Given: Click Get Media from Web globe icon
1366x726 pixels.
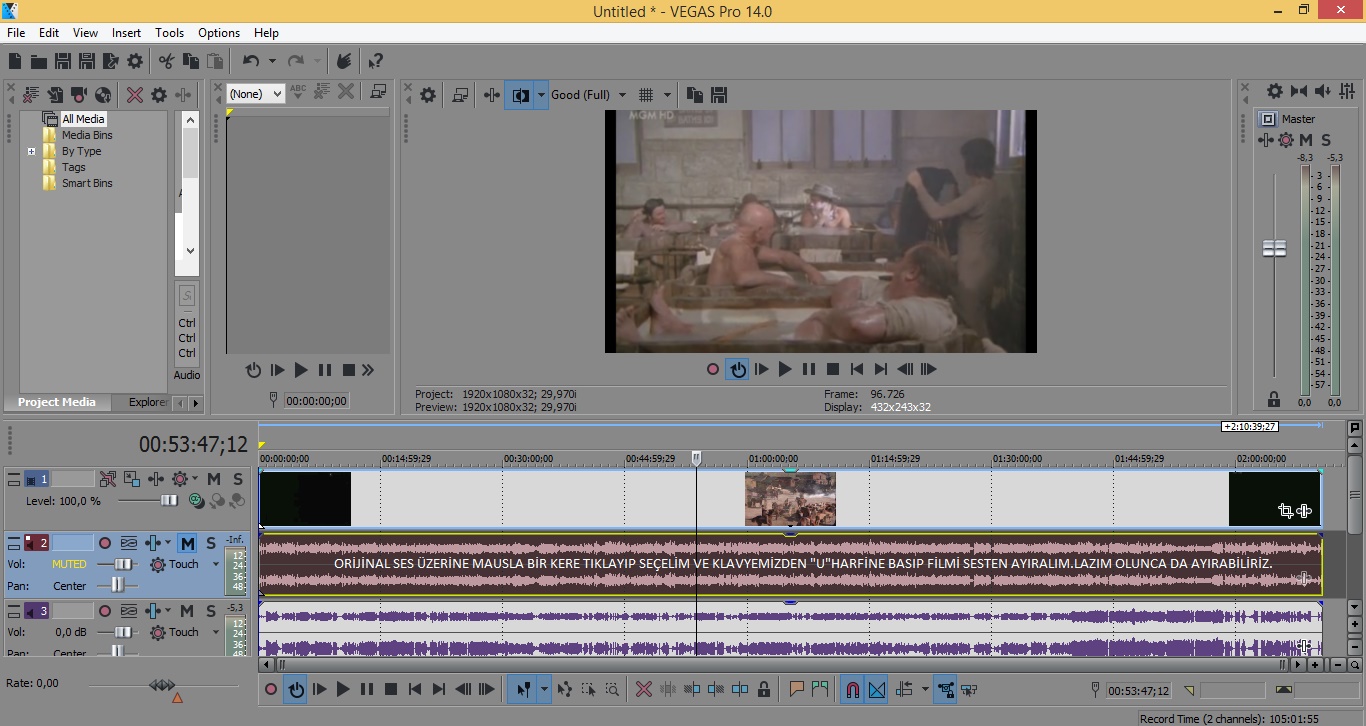Looking at the screenshot, I should [x=103, y=95].
